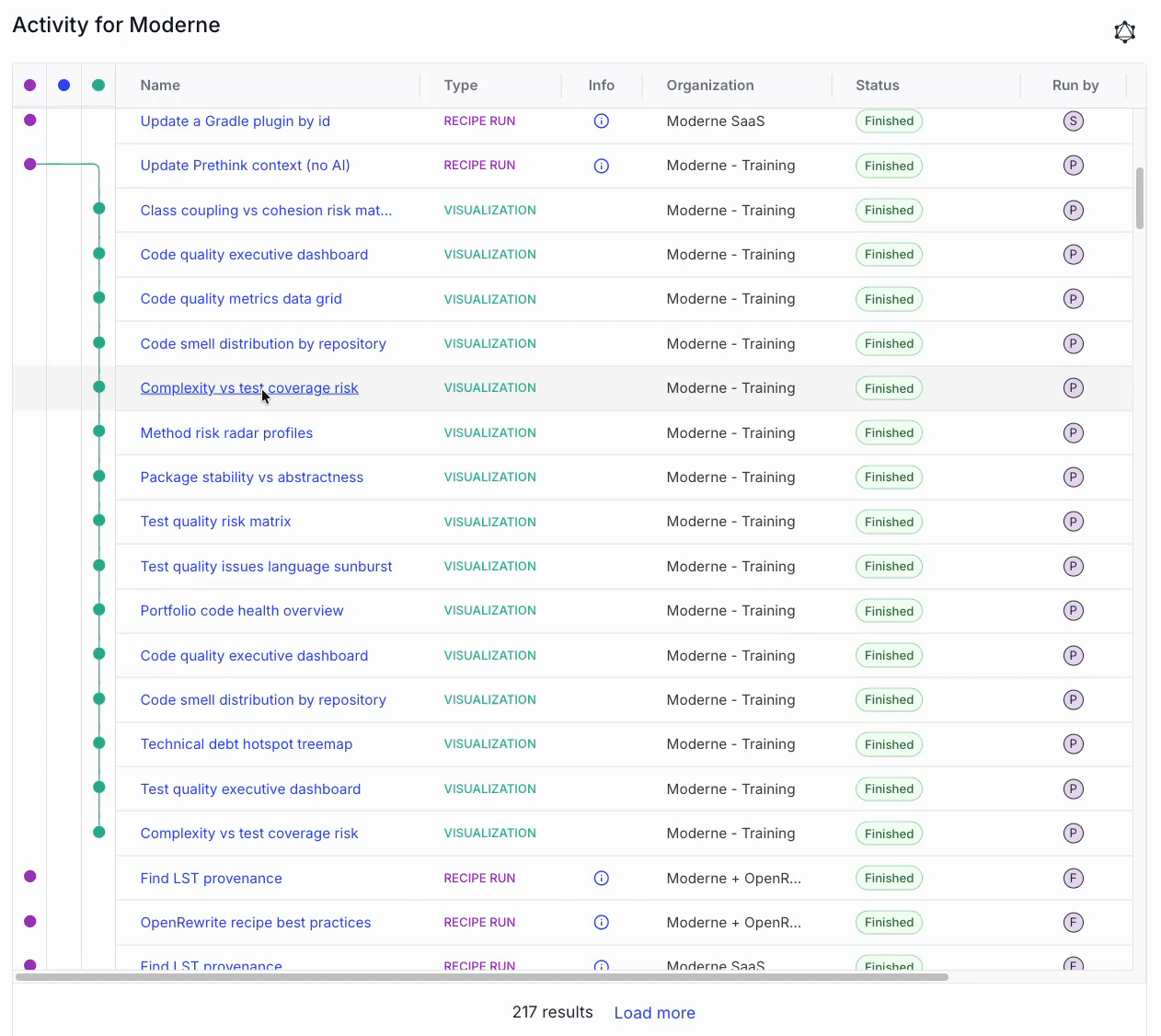
Task: Click the 217 results text
Action: coord(552,1012)
